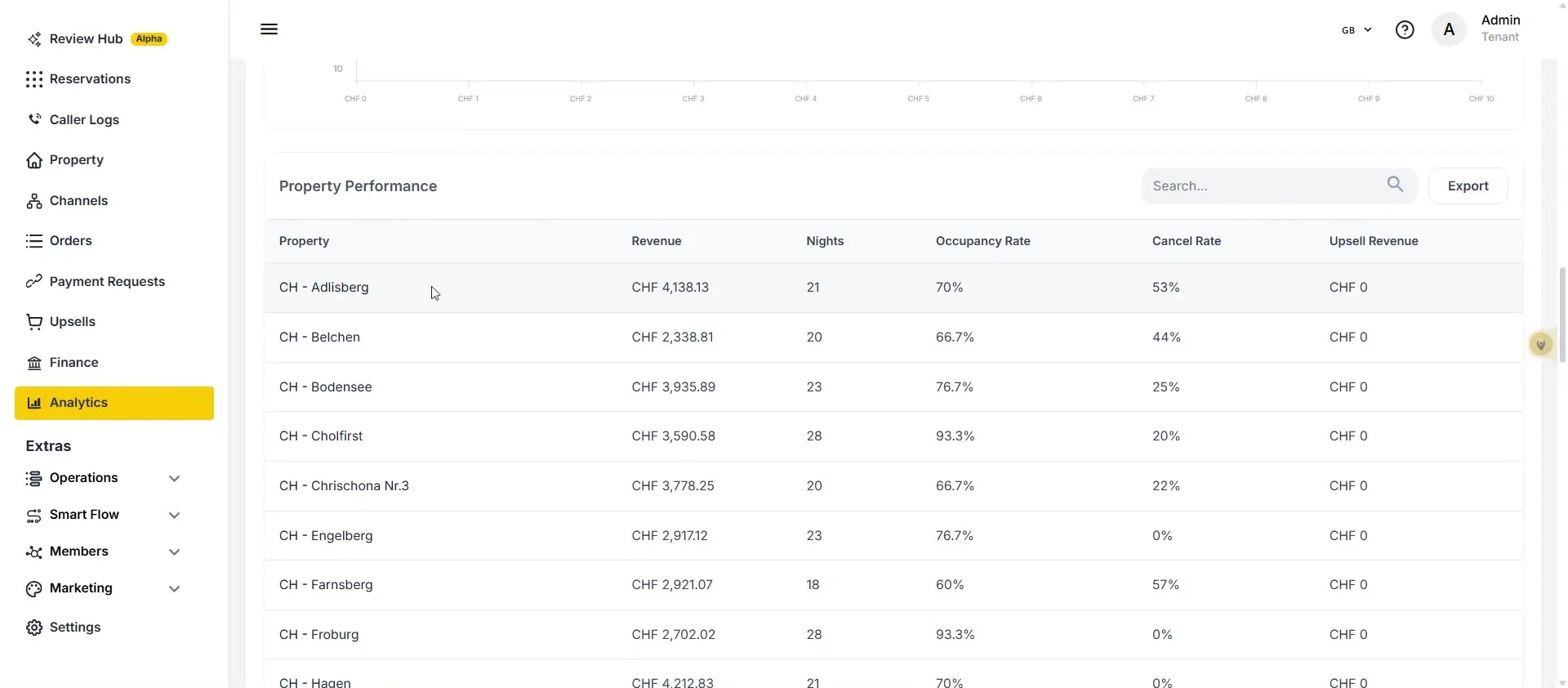Viewport: 1568px width, 688px height.
Task: Sort by the Occupancy Rate header
Action: click(982, 241)
